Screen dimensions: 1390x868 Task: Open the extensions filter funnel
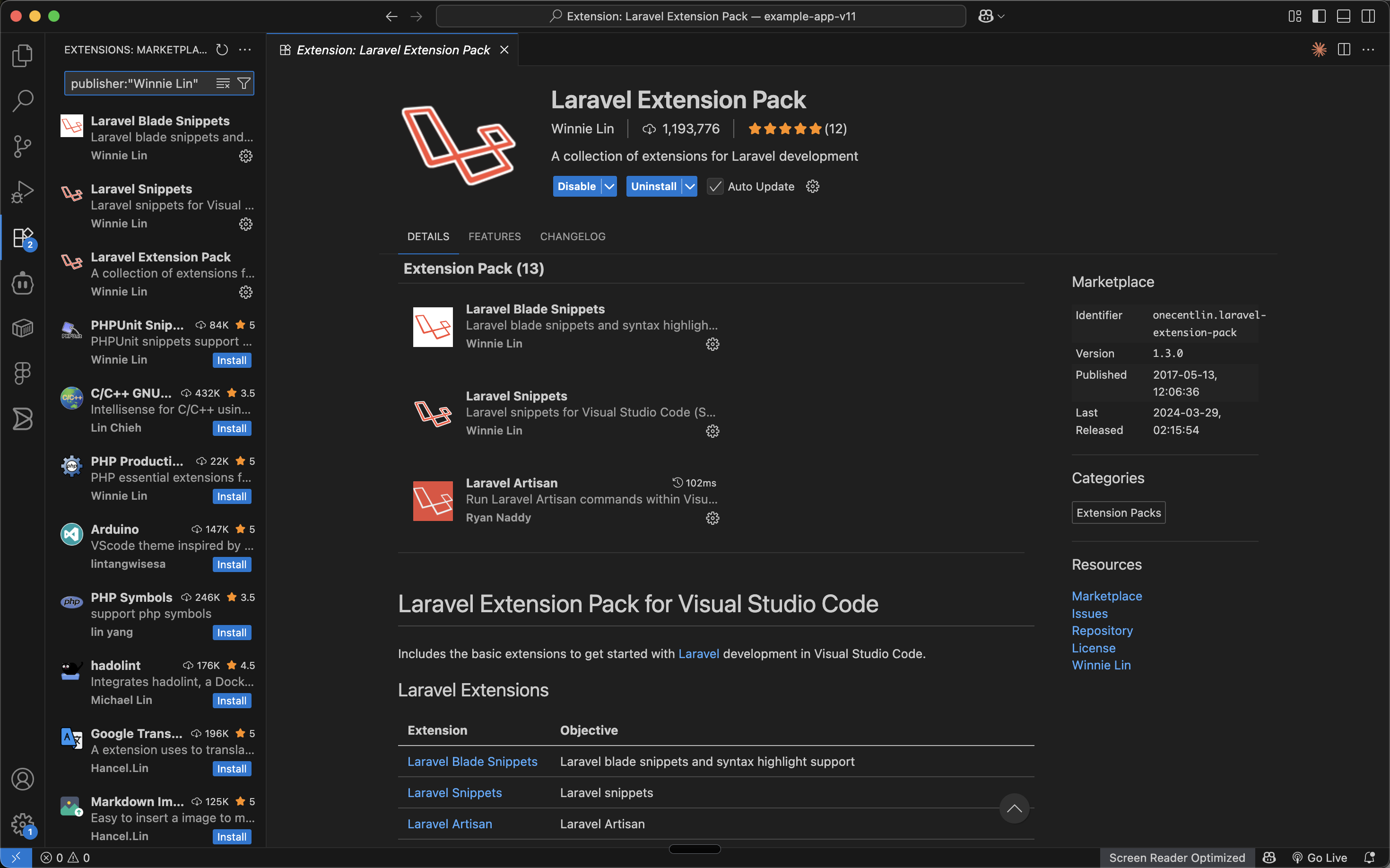point(244,84)
